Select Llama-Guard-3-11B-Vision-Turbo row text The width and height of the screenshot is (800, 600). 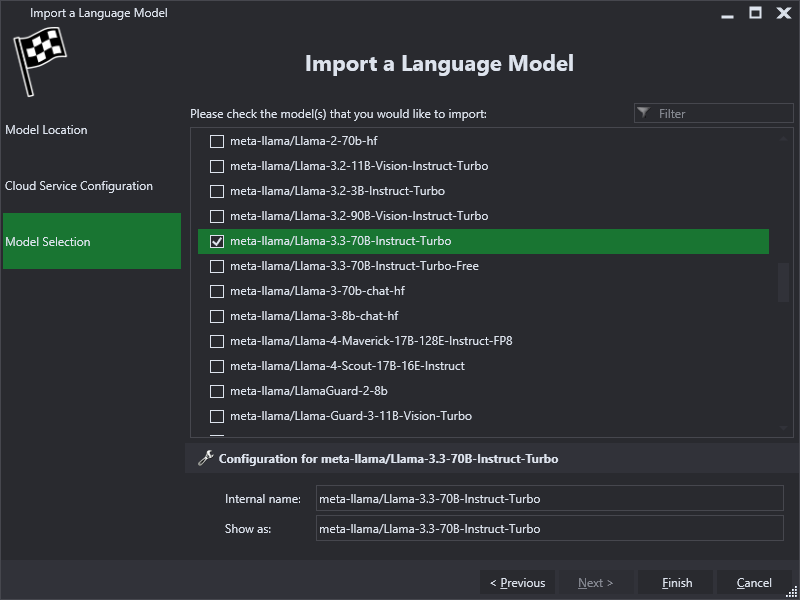(351, 416)
